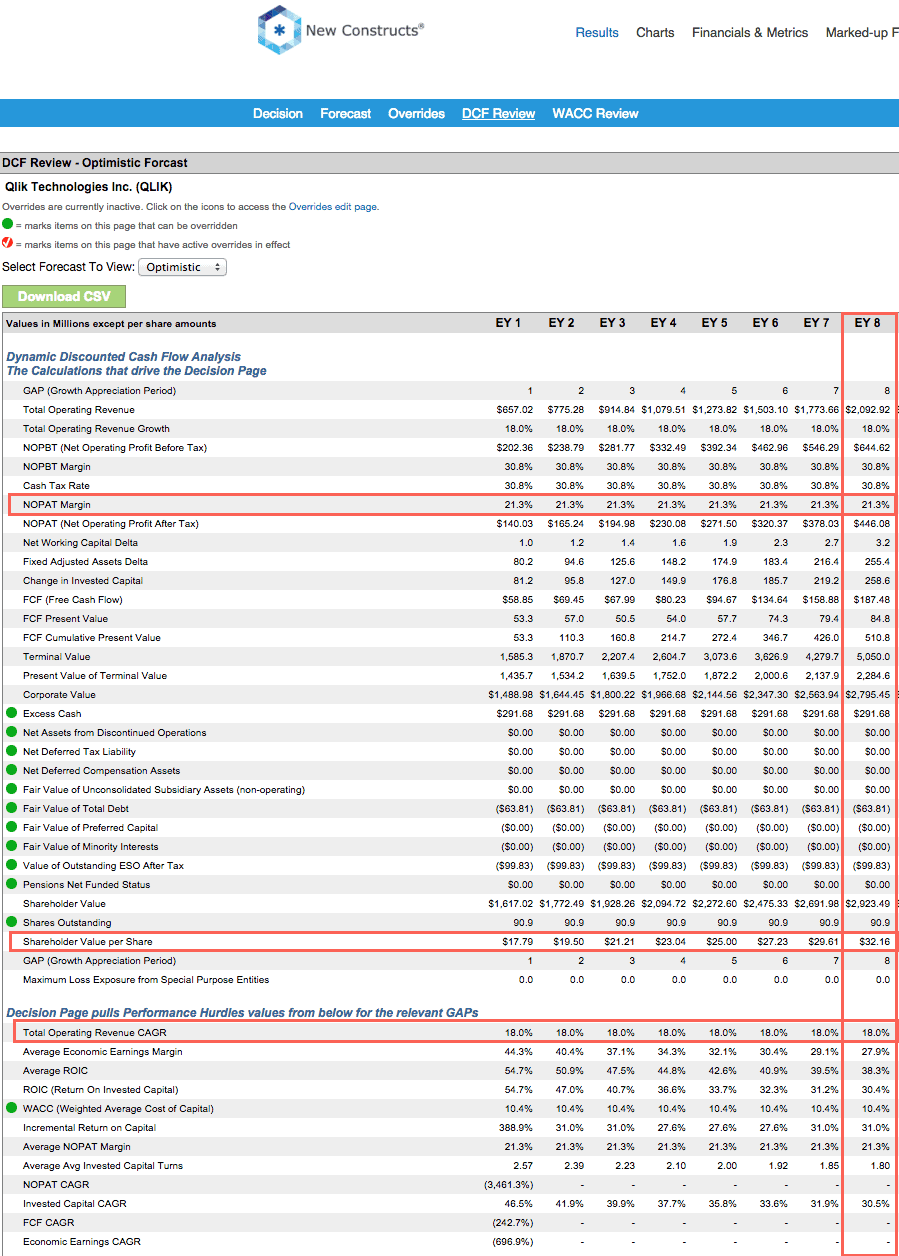Click EY 8 Total Operating Revenue $2,092.92
The width and height of the screenshot is (899, 1256).
[x=868, y=409]
